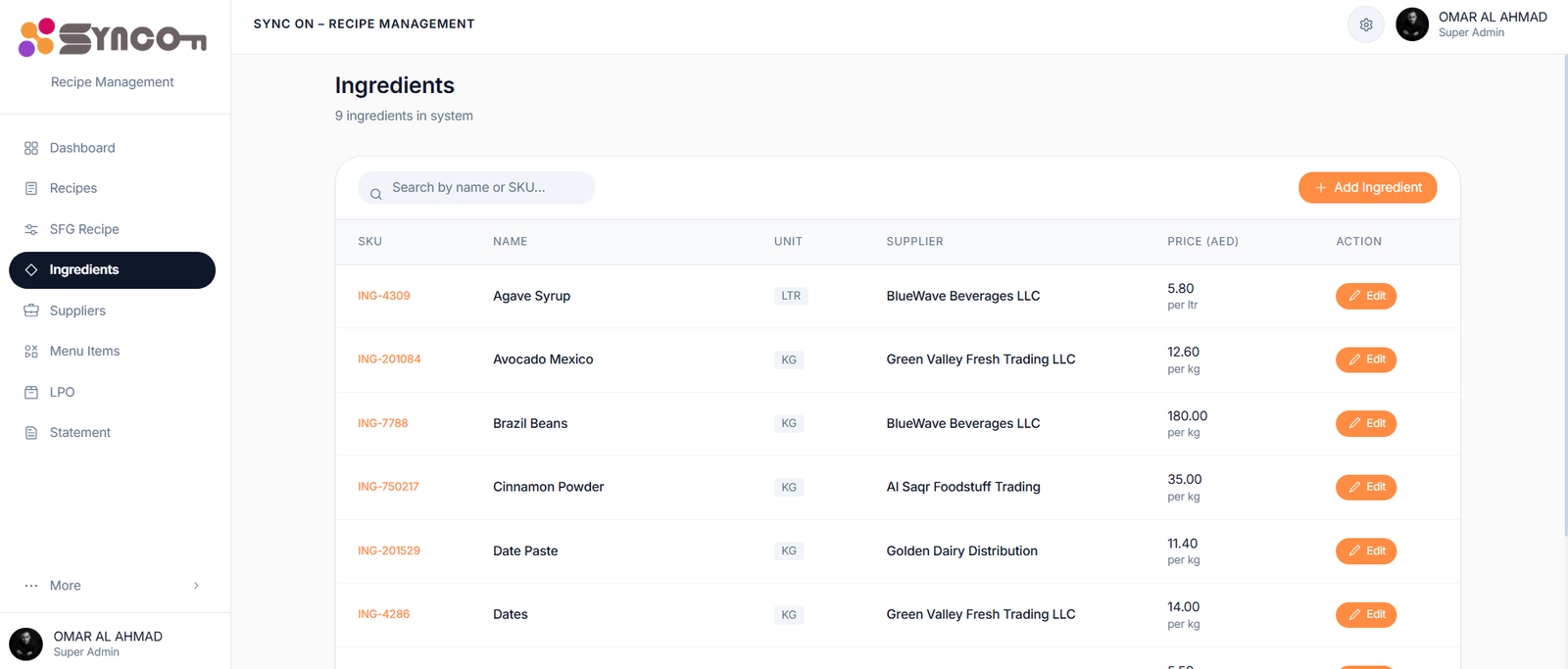Screen dimensions: 1568x669
Task: Click SKU ING-4286
Action: pyautogui.click(x=384, y=614)
